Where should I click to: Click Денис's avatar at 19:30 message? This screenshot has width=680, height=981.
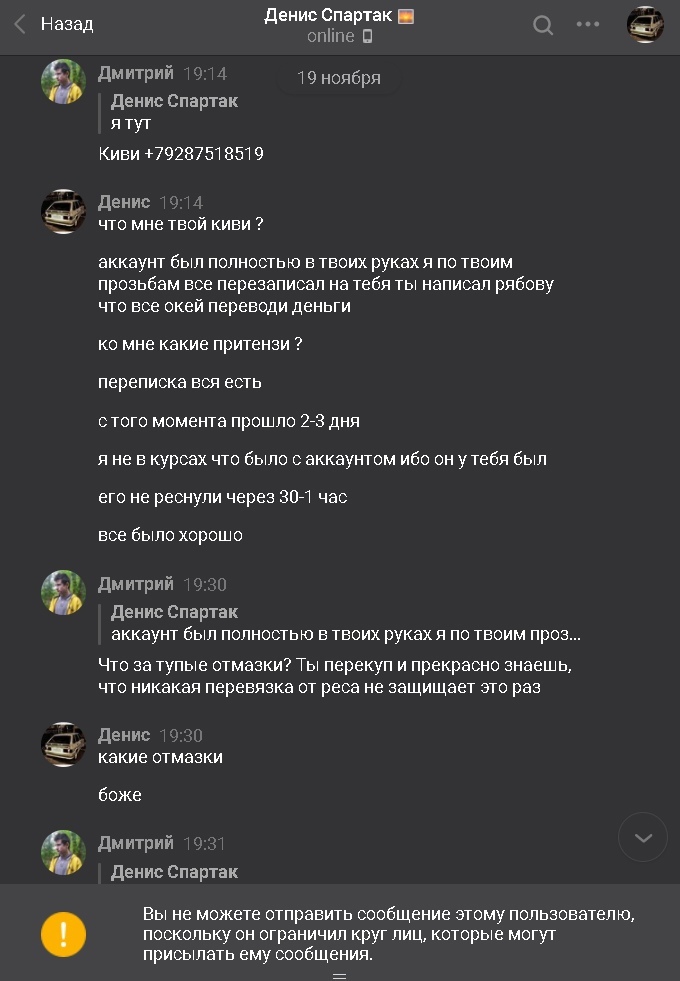coord(63,745)
